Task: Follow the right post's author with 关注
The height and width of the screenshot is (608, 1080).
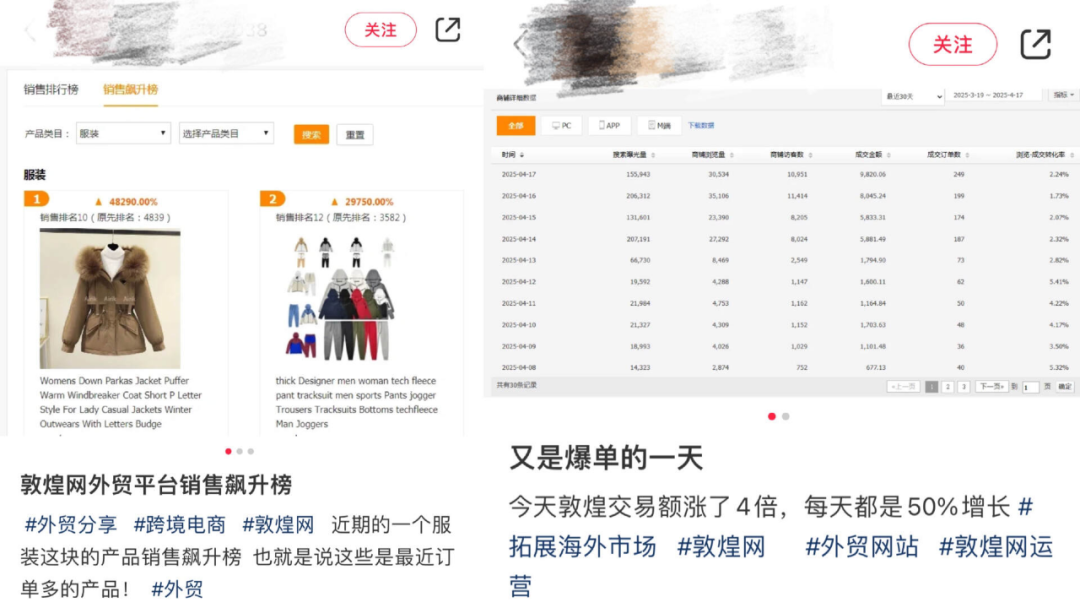Action: click(953, 45)
